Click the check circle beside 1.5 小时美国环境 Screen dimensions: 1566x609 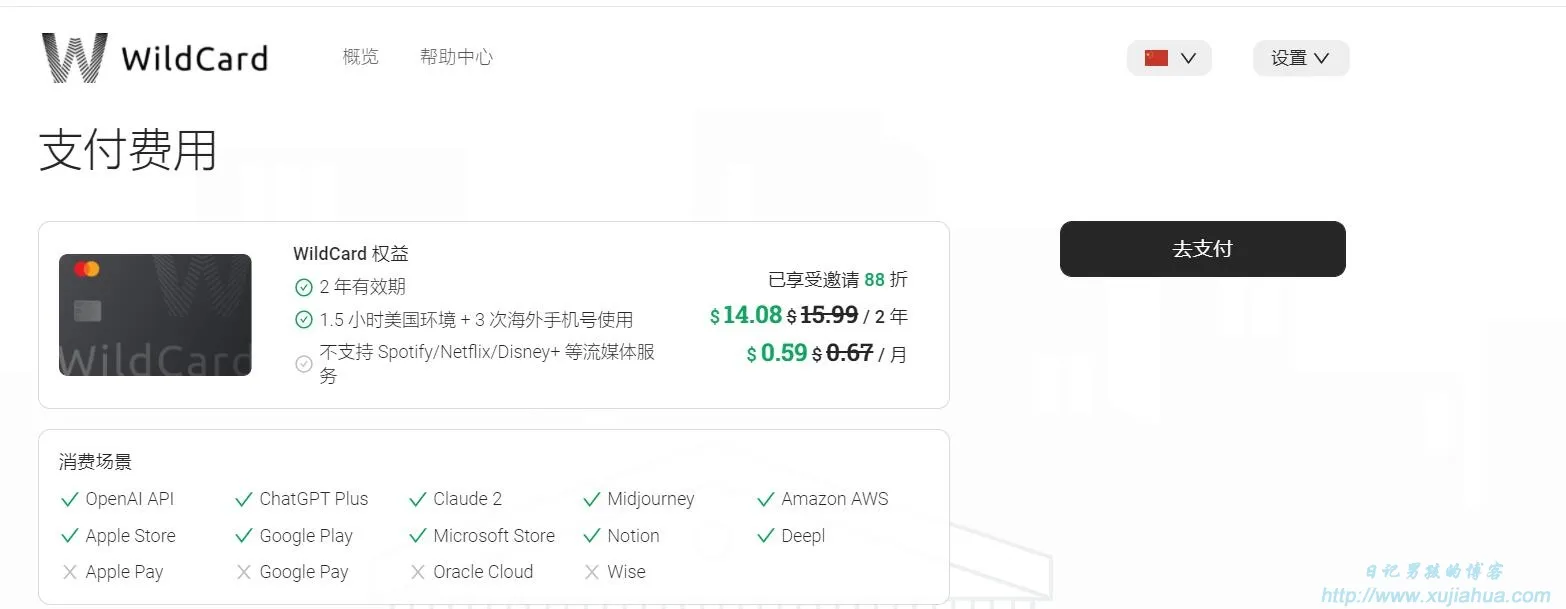[304, 320]
